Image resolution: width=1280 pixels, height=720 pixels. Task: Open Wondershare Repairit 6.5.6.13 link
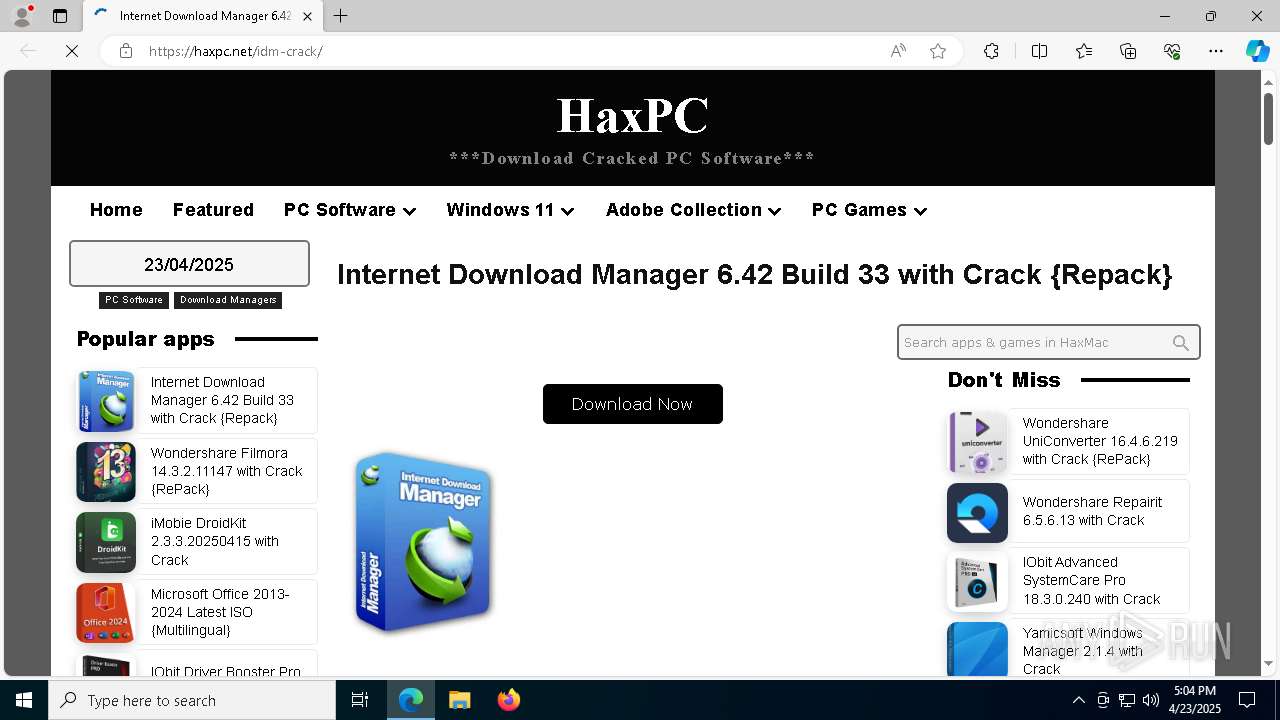click(1092, 511)
